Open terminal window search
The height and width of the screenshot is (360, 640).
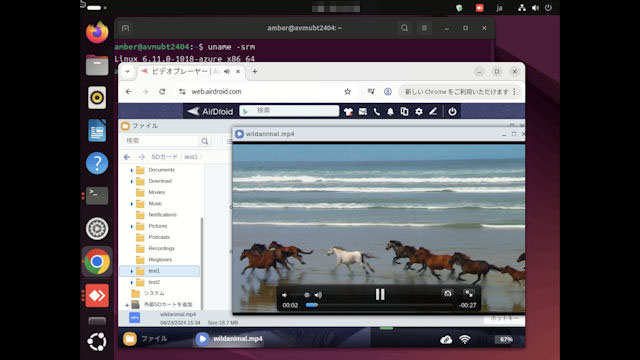tap(404, 28)
